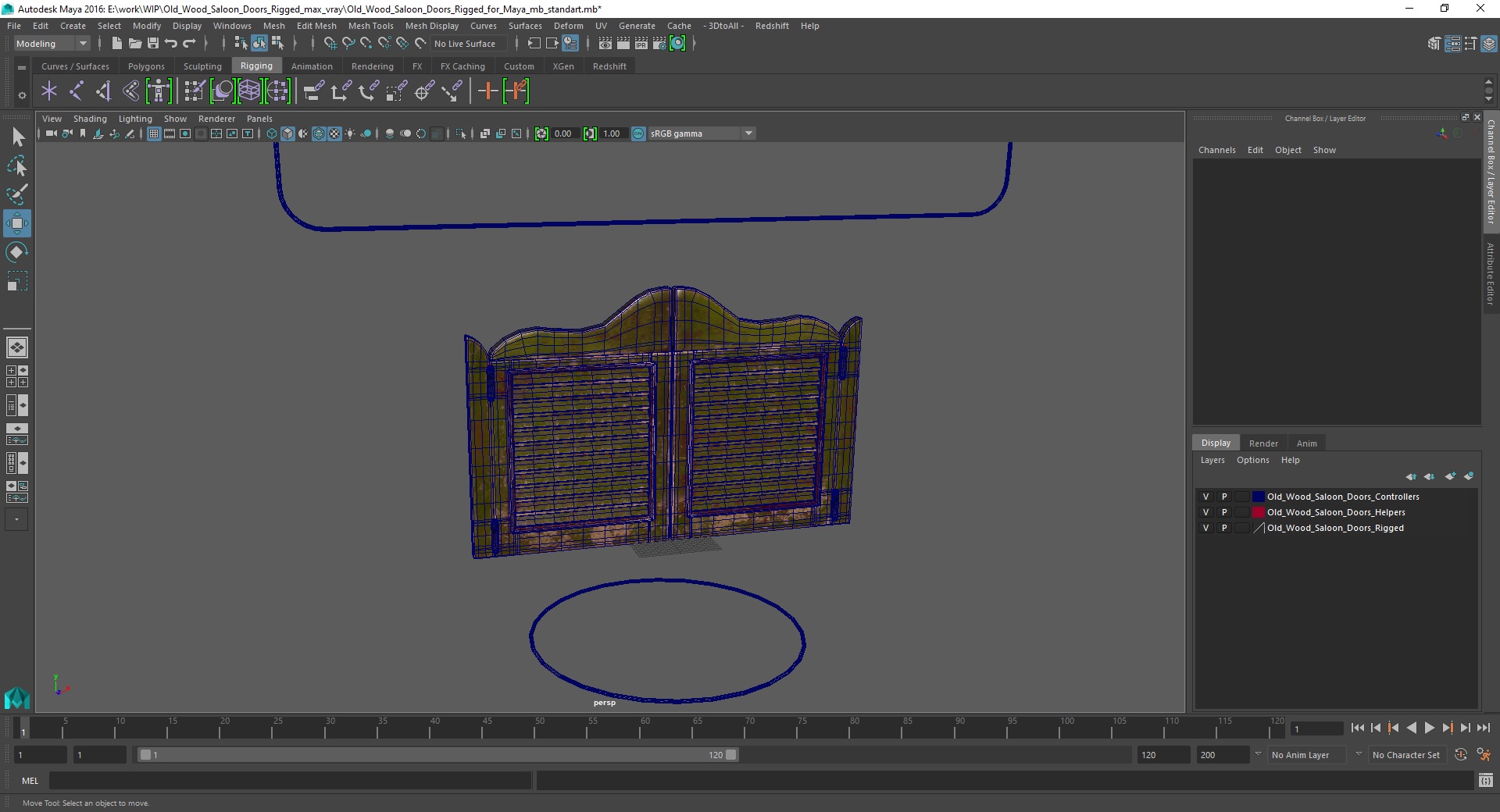Viewport: 1500px width, 812px height.
Task: Open viewport Shading menu
Action: (90, 119)
